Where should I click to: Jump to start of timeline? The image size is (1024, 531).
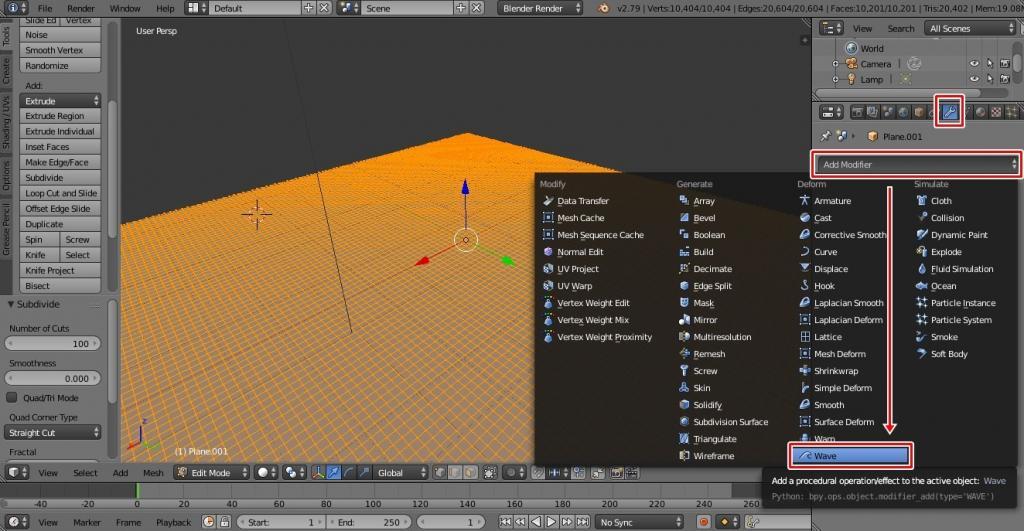pos(505,522)
